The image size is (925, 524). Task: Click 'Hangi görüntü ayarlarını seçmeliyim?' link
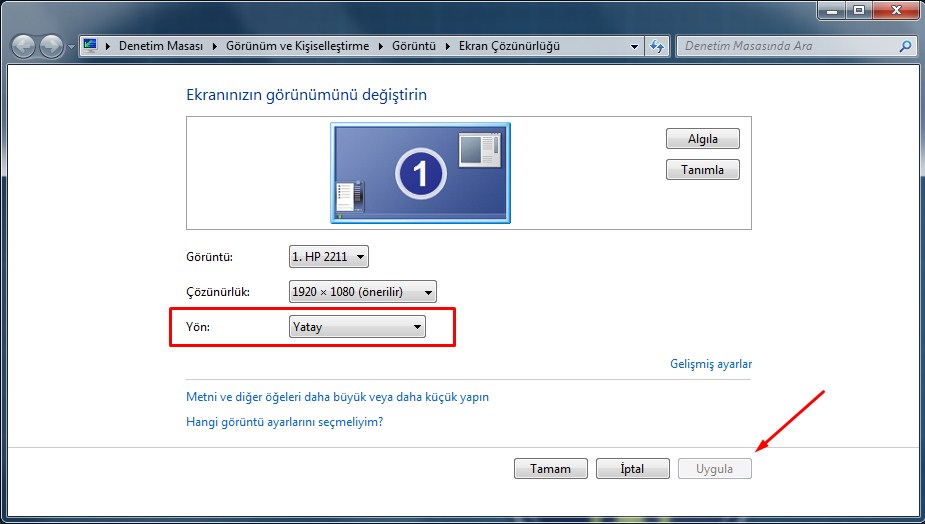pyautogui.click(x=284, y=422)
